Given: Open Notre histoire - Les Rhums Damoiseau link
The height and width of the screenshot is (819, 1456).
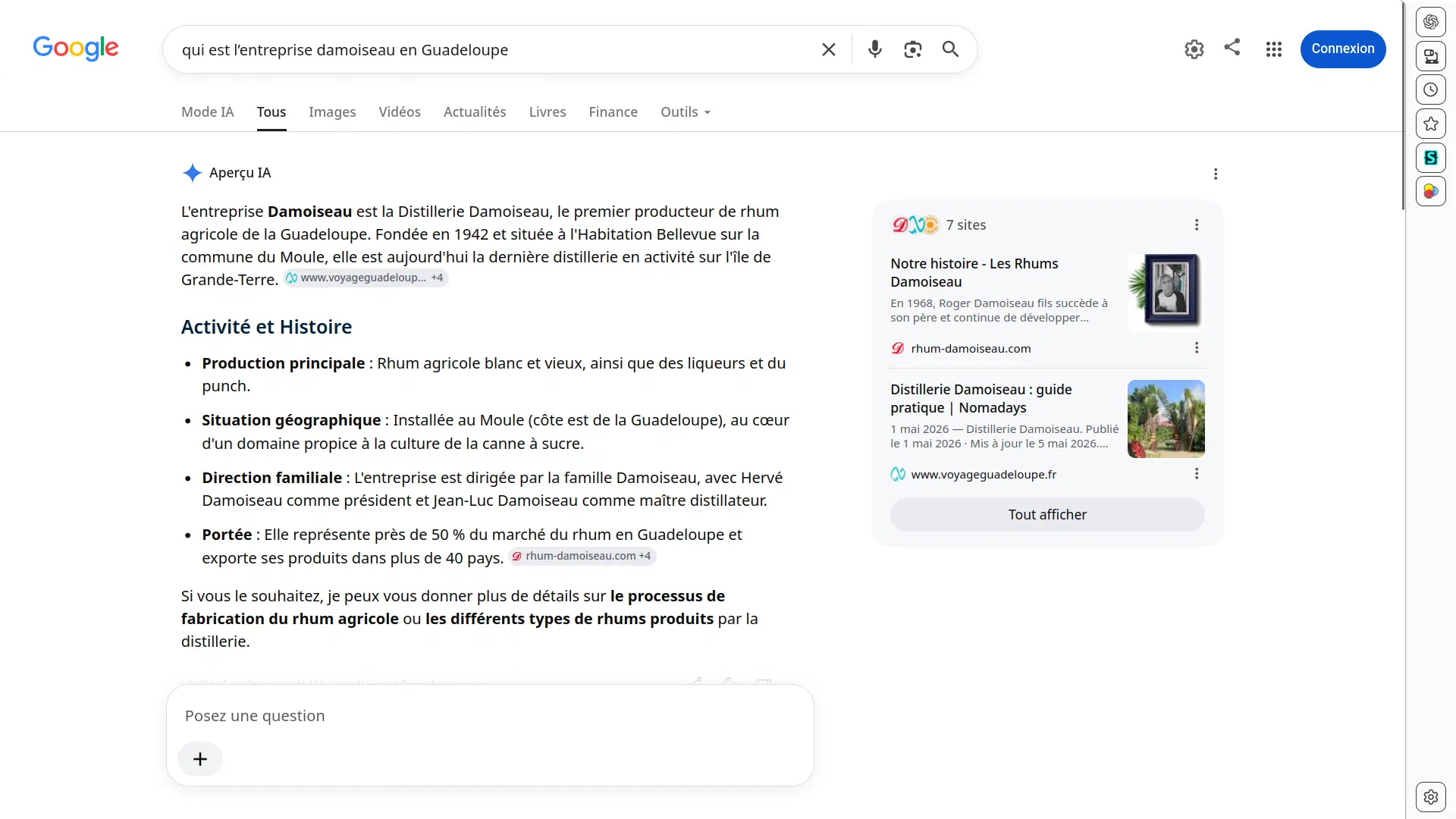Looking at the screenshot, I should click(974, 272).
